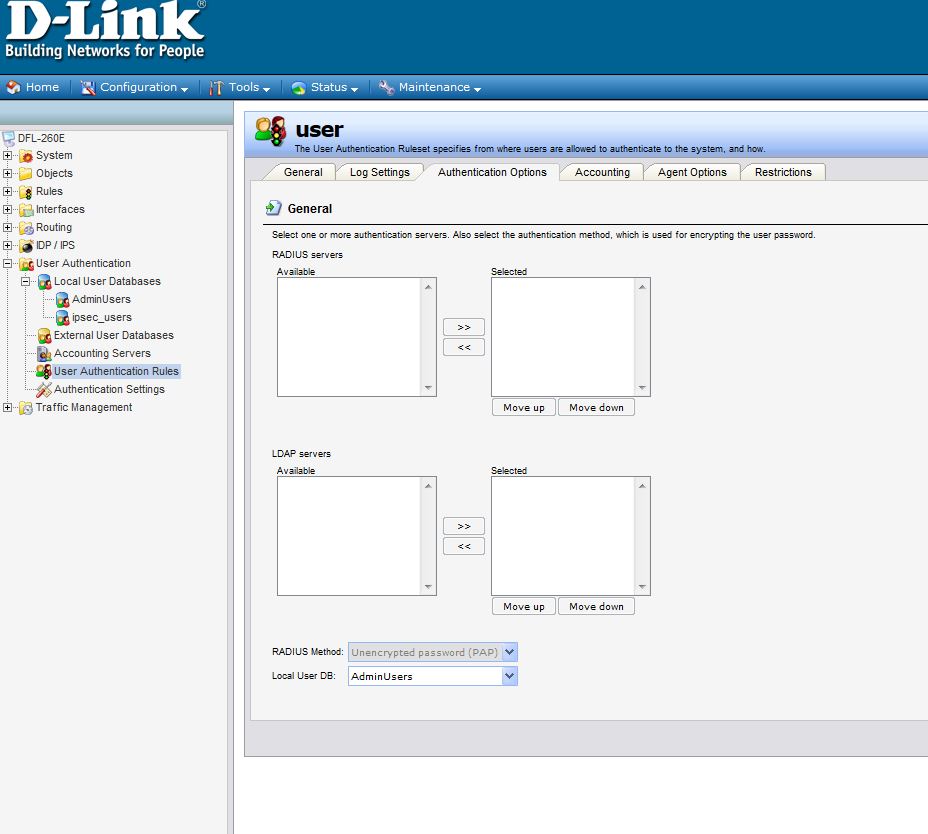Click the Status globe icon
928x834 pixels.
[298, 88]
